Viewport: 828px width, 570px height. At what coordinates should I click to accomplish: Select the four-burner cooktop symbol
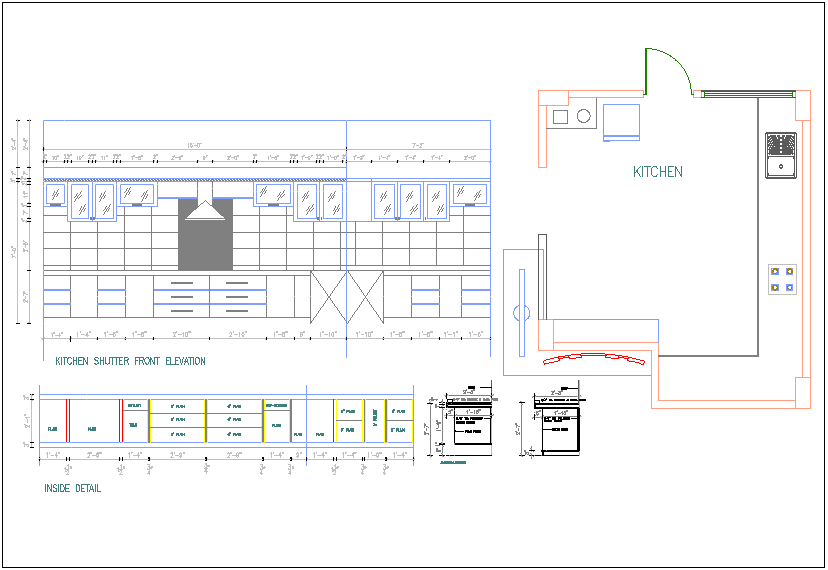pyautogui.click(x=781, y=279)
